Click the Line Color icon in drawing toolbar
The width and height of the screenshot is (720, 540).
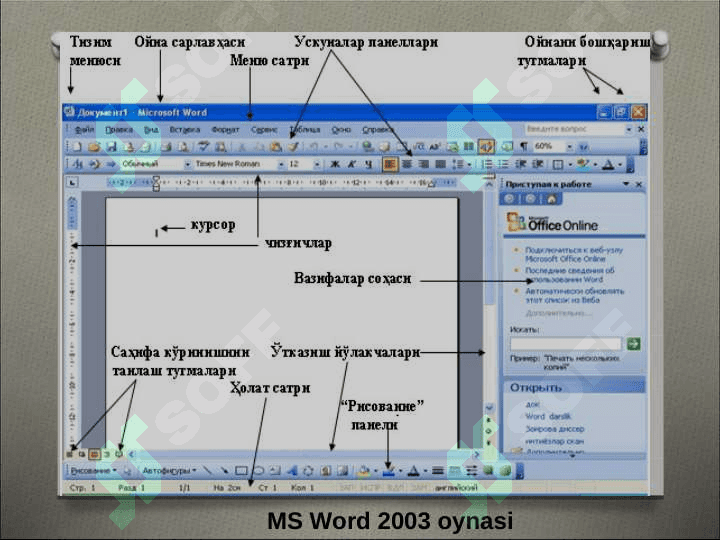pyautogui.click(x=389, y=471)
